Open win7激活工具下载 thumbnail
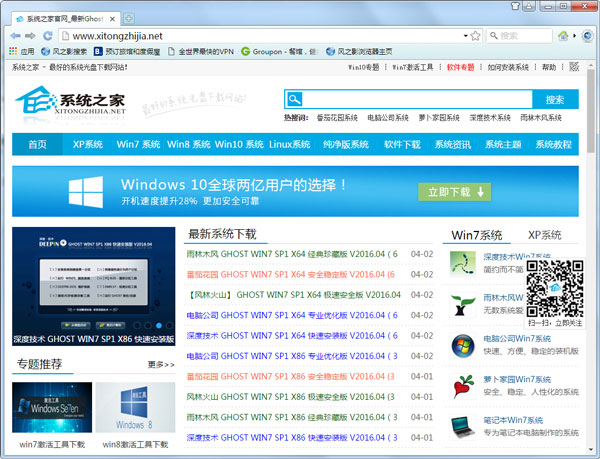600x459 pixels. (x=52, y=407)
